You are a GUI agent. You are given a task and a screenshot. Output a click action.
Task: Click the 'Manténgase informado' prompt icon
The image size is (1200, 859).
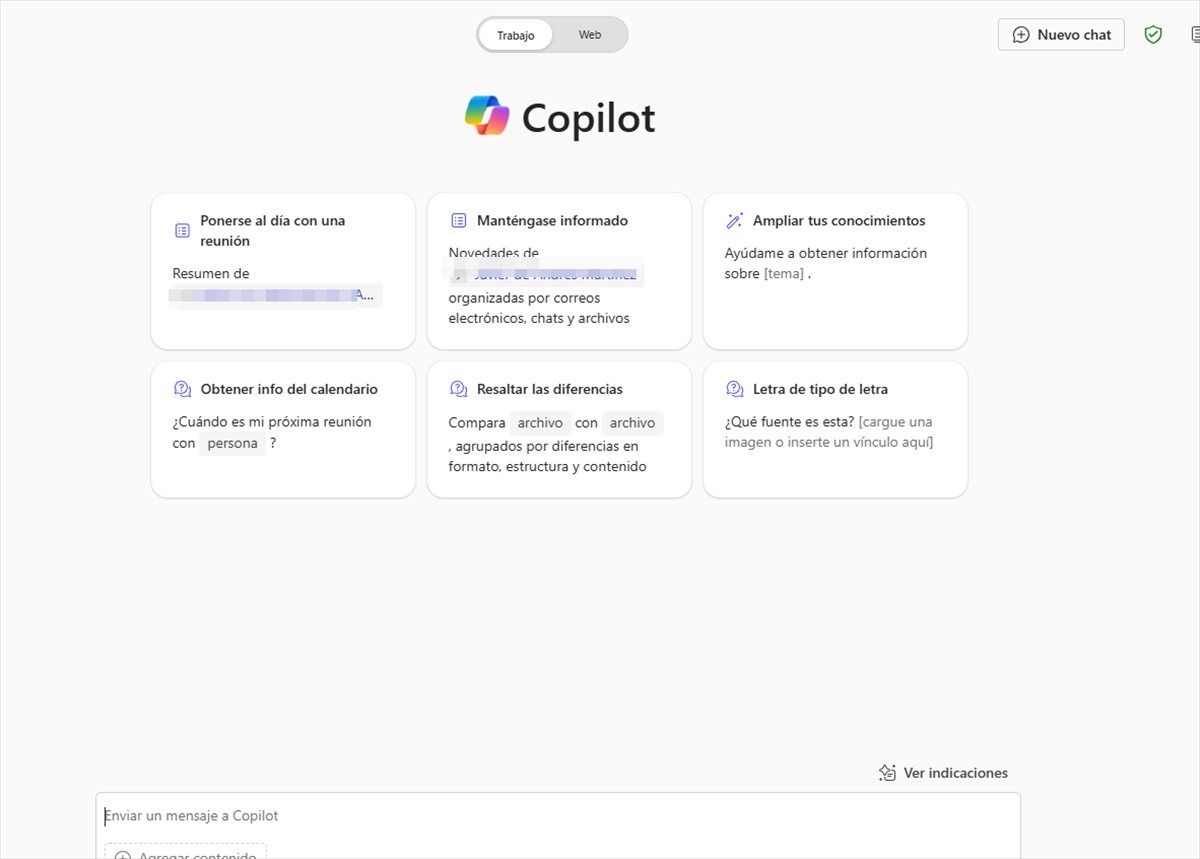click(x=458, y=219)
